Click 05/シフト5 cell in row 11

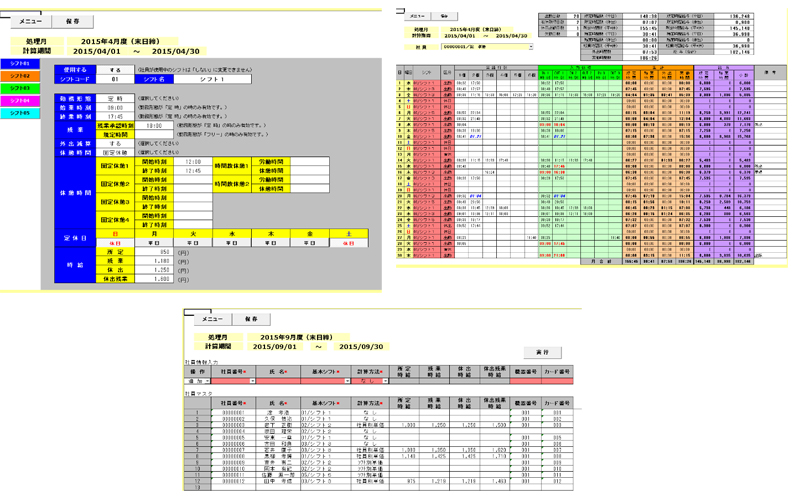click(x=326, y=475)
